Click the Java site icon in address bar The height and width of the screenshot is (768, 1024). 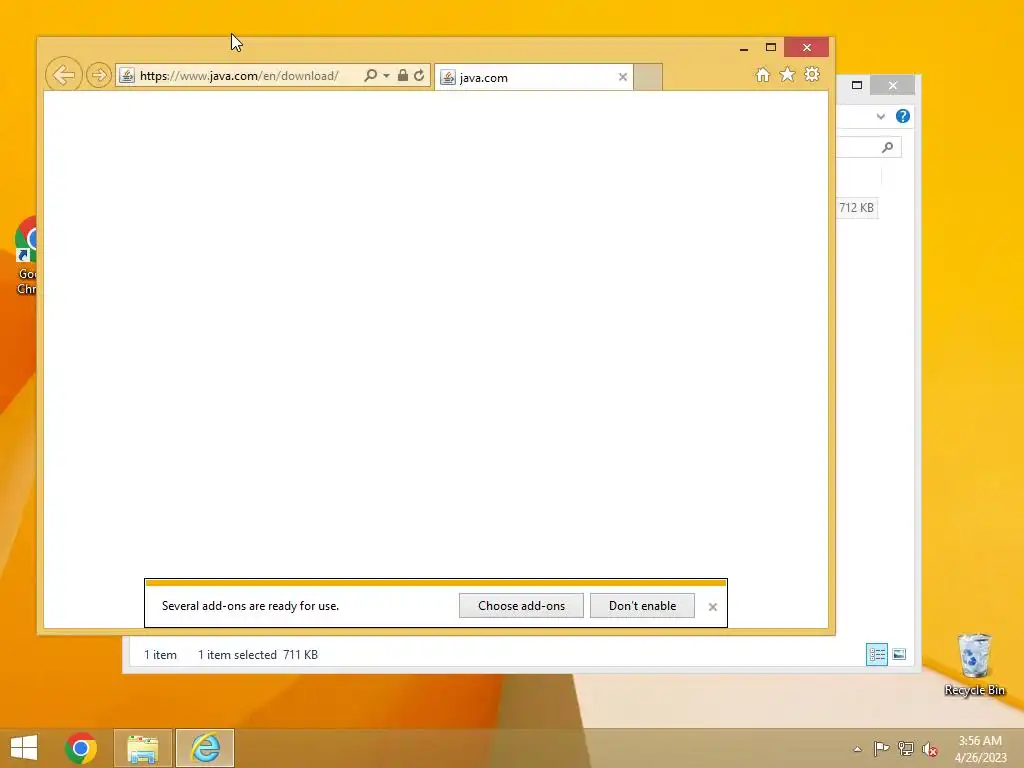(127, 76)
